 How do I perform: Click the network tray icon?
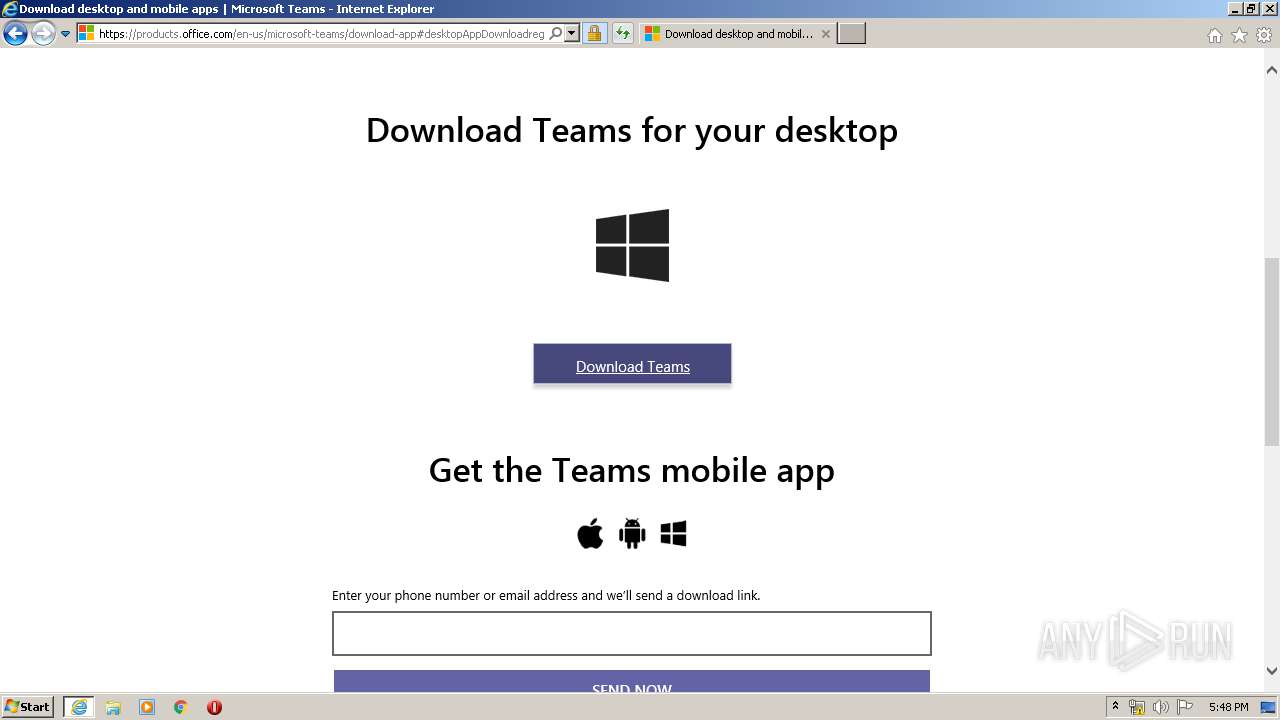[1137, 707]
